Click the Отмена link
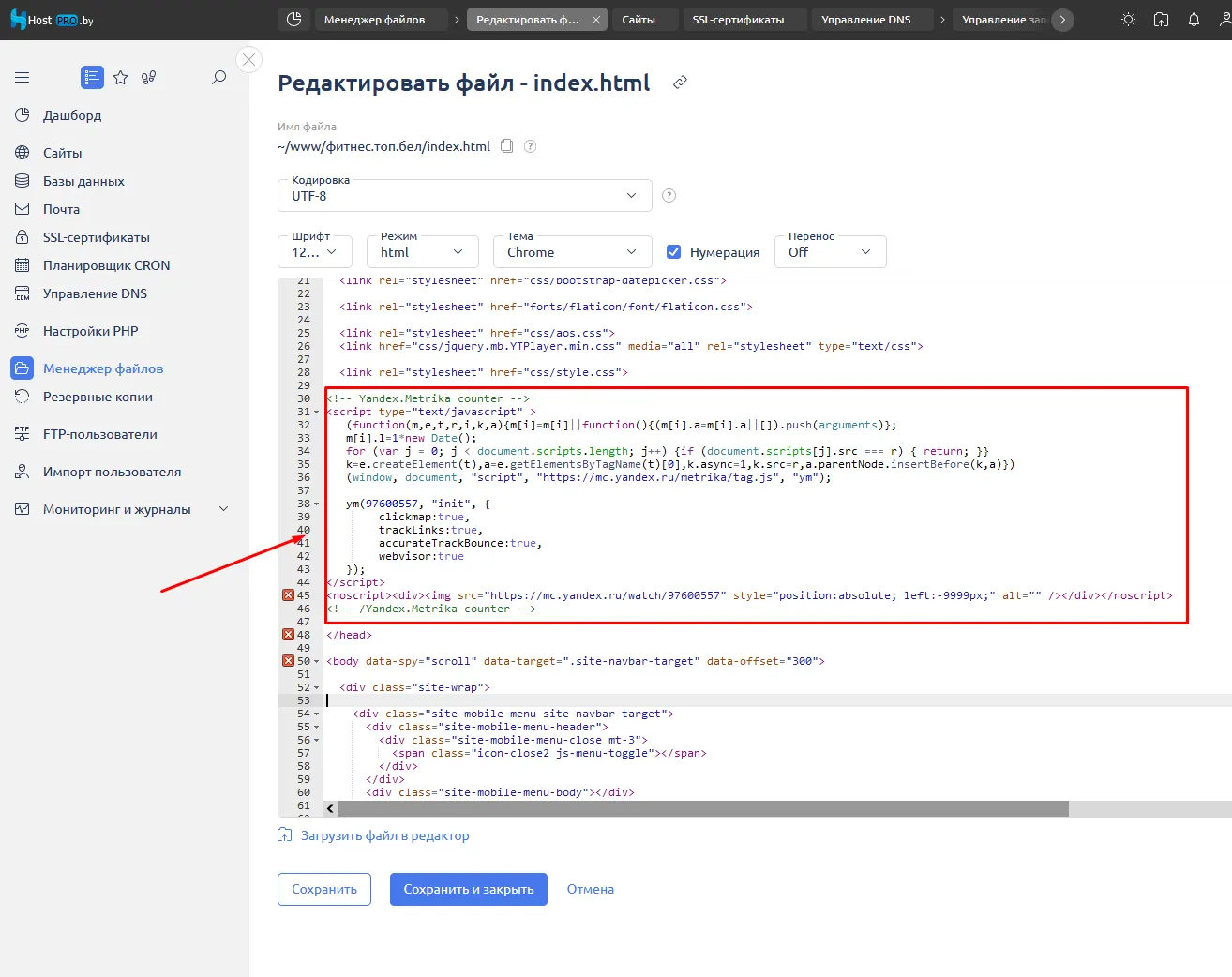Image resolution: width=1232 pixels, height=977 pixels. pyautogui.click(x=590, y=889)
